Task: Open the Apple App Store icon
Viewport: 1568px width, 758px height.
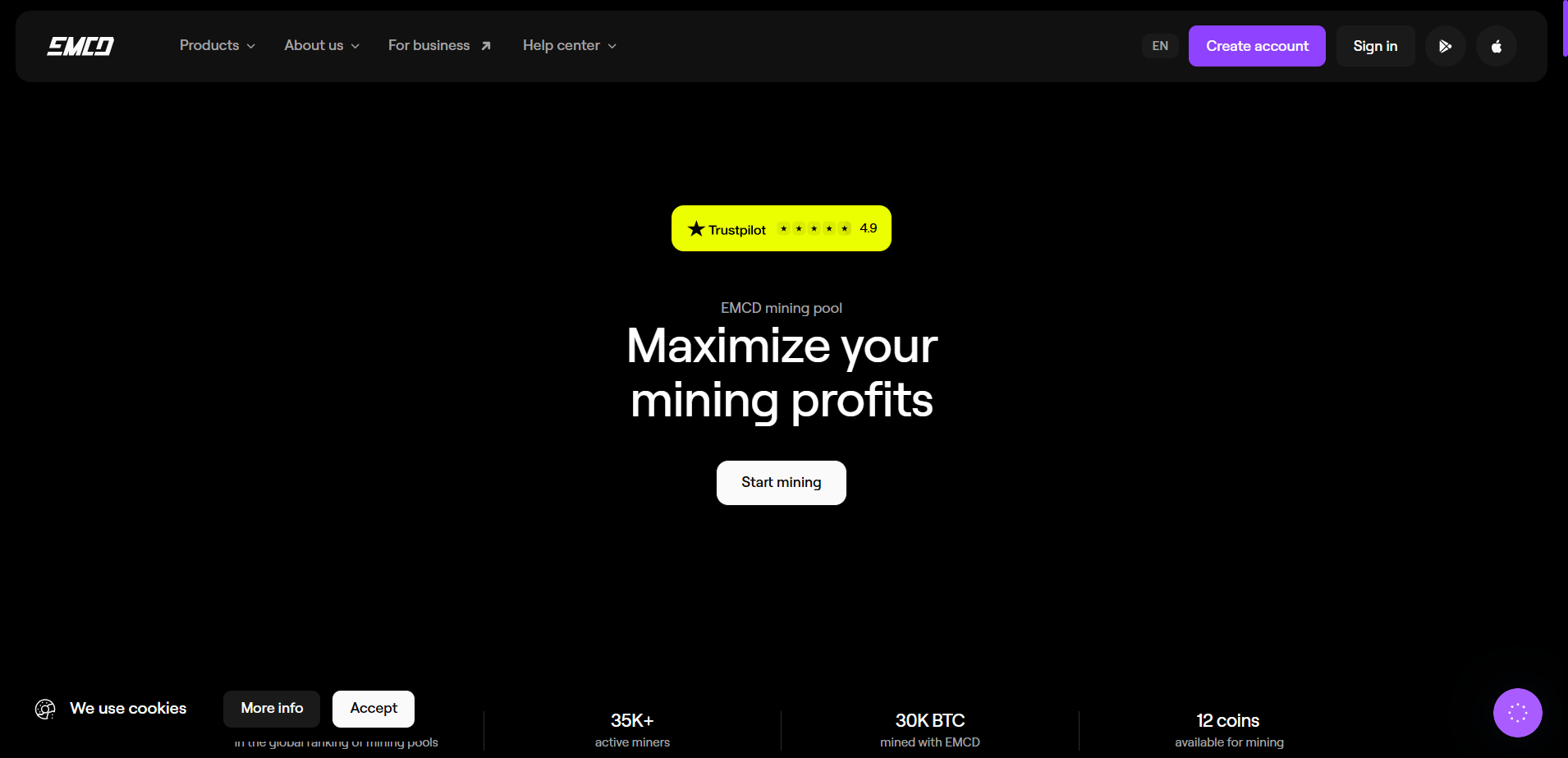Action: tap(1496, 46)
